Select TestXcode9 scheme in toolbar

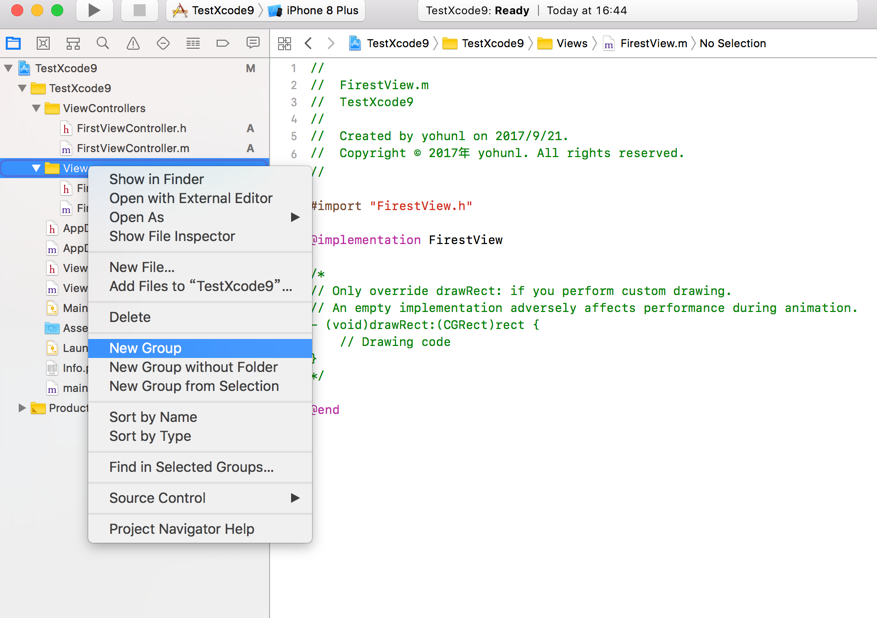[213, 10]
